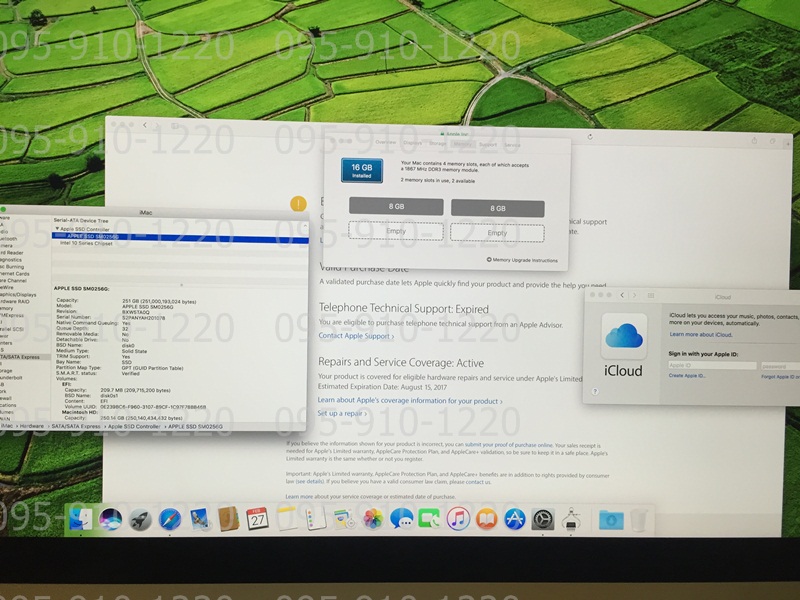Click the Share icon in Safari toolbar

(754, 141)
